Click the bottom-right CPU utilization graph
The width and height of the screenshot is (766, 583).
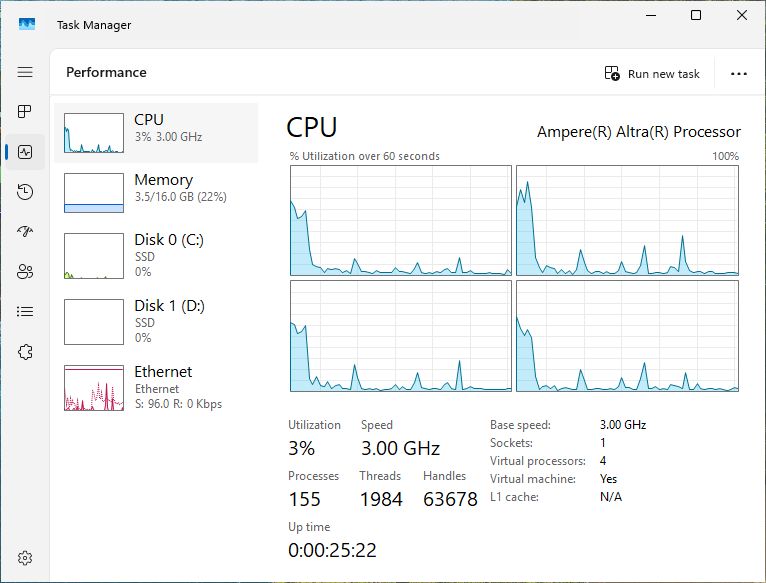tap(627, 336)
